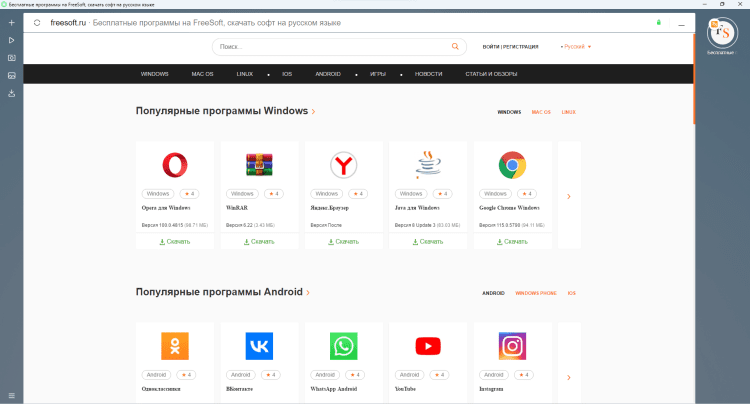750x404 pixels.
Task: Open the Opera для Windows title link
Action: point(166,208)
